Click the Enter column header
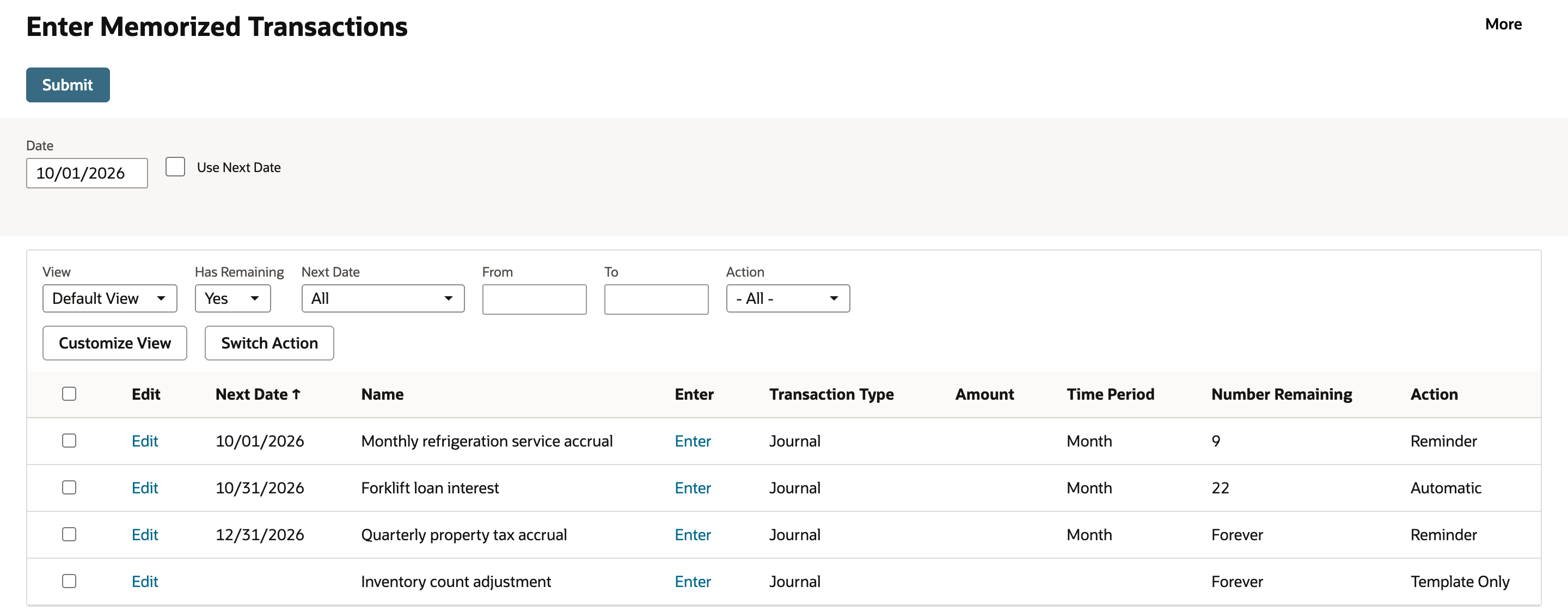The height and width of the screenshot is (611, 1568). [694, 394]
